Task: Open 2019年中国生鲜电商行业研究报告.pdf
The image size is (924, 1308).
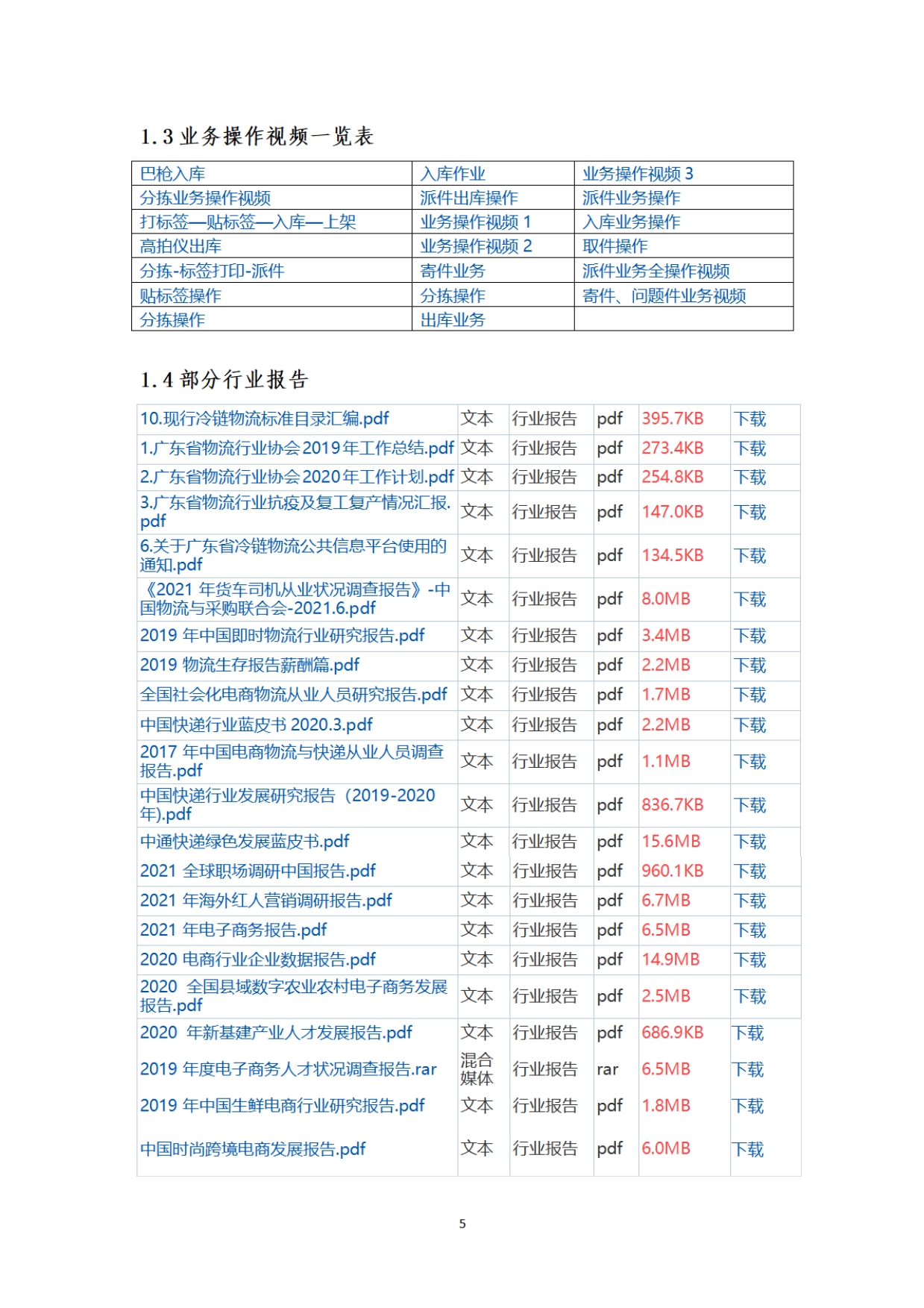Action: (282, 1105)
